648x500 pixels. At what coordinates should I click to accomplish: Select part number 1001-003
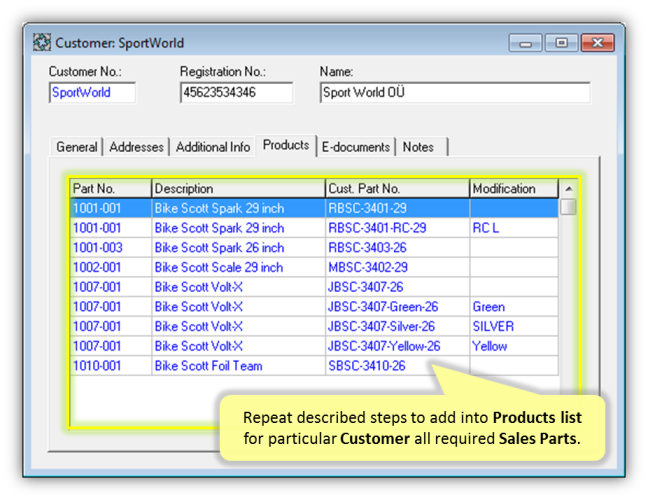[111, 248]
